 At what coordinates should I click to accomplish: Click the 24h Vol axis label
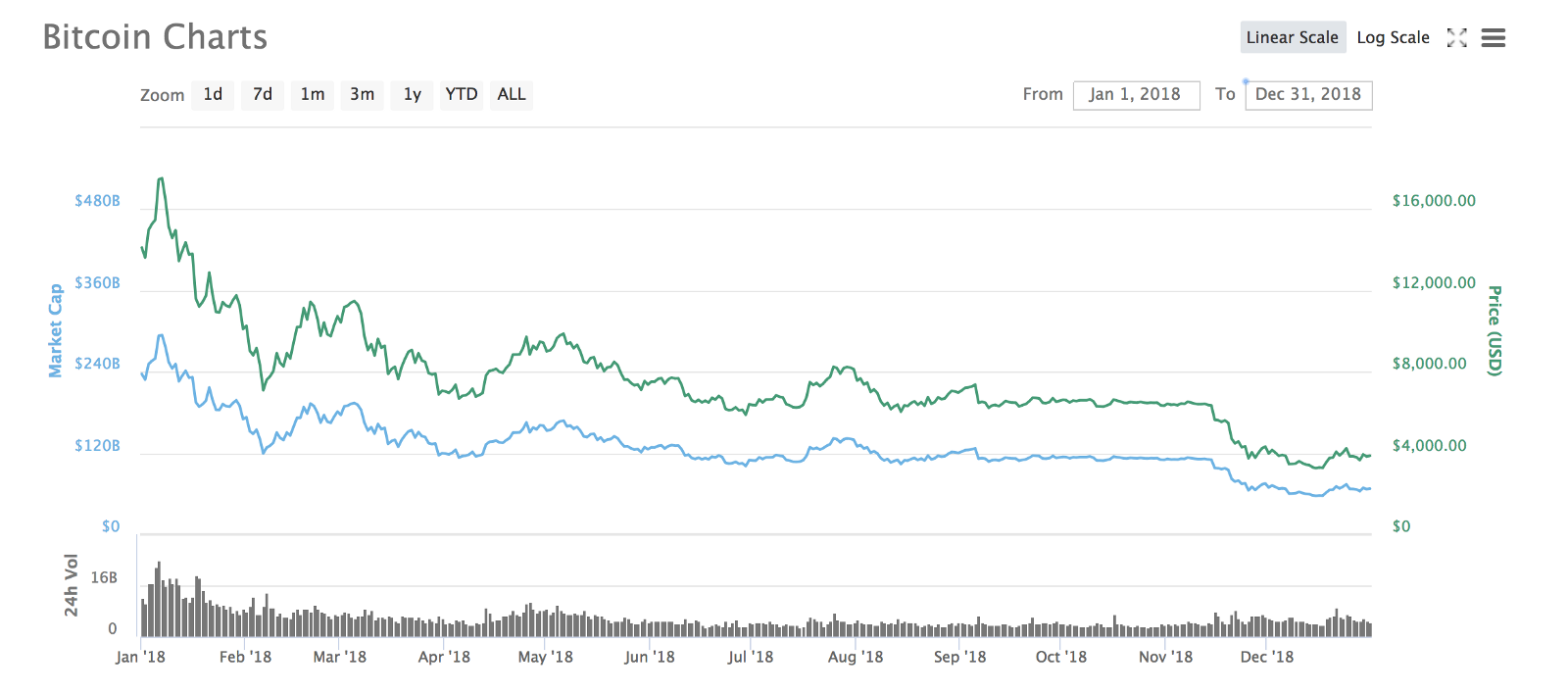click(71, 585)
